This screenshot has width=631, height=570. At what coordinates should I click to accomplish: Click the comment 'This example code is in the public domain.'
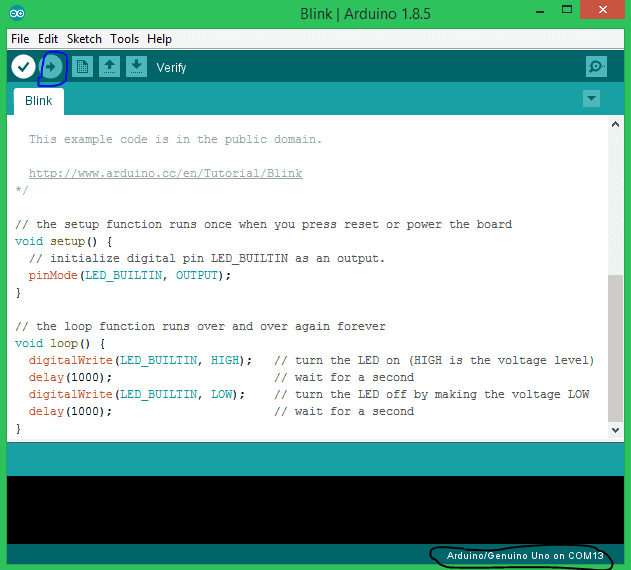tap(175, 140)
